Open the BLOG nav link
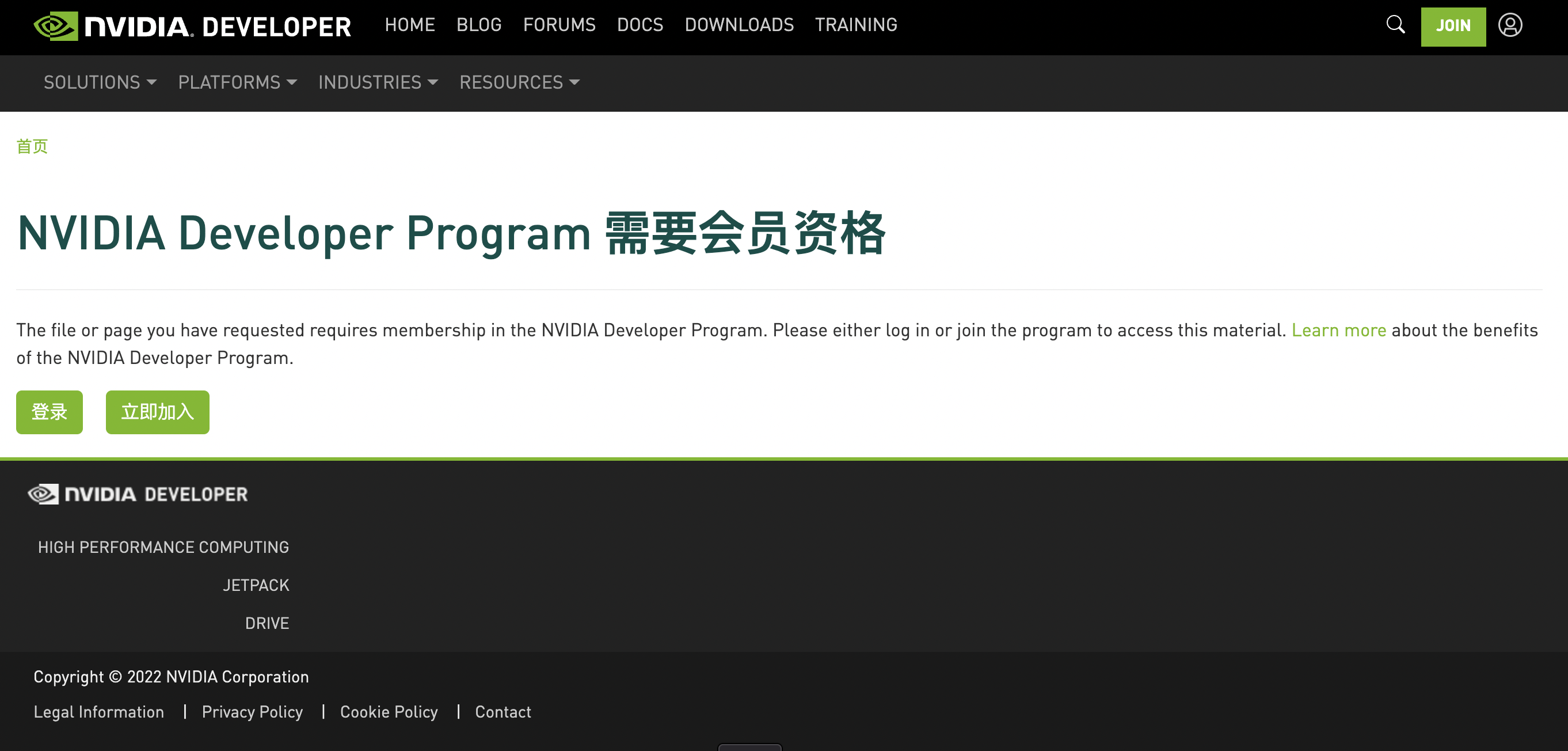This screenshot has width=1568, height=751. (x=479, y=25)
